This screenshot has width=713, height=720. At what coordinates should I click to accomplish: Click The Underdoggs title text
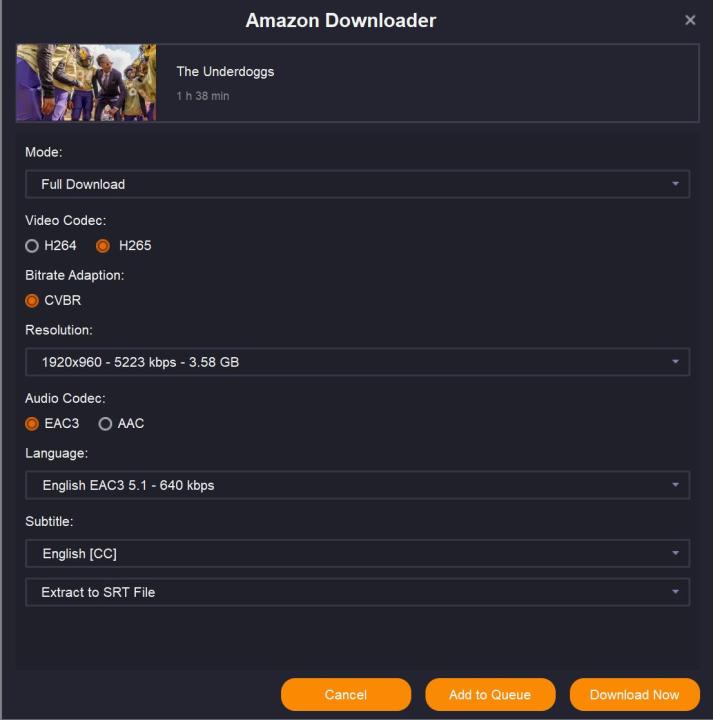225,72
